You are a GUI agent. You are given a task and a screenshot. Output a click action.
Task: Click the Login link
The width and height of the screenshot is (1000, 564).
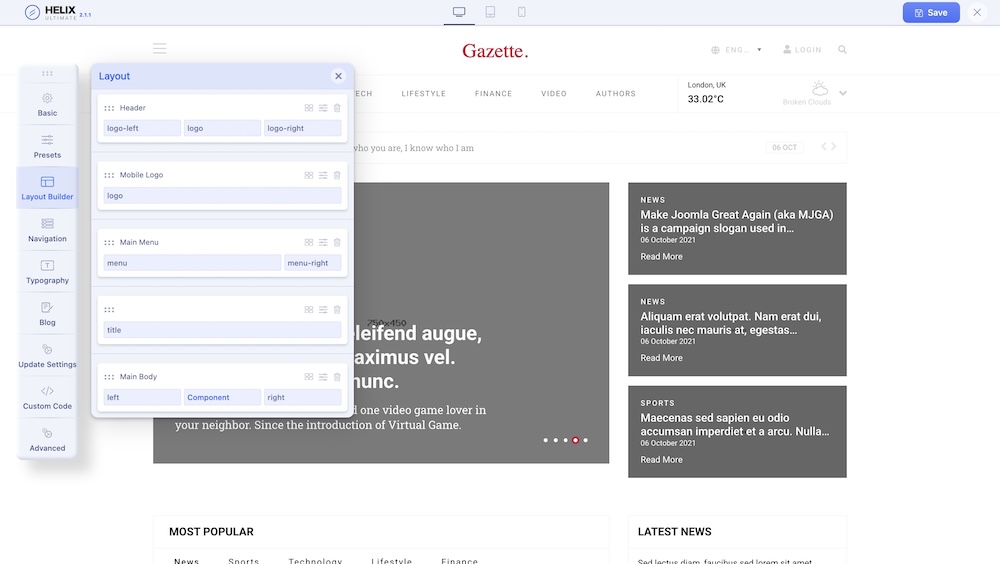(802, 49)
